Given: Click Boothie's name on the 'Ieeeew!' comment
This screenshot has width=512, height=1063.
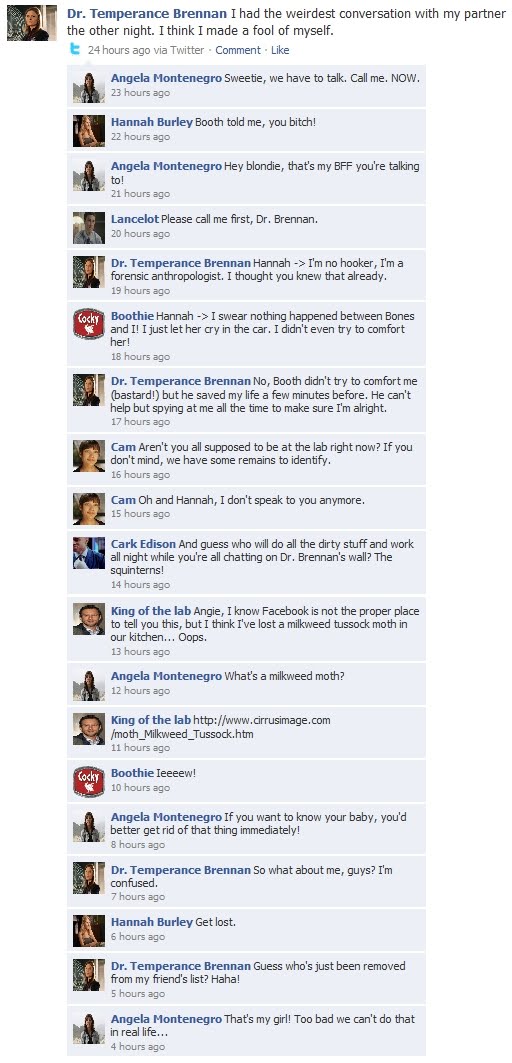Looking at the screenshot, I should click(x=132, y=773).
